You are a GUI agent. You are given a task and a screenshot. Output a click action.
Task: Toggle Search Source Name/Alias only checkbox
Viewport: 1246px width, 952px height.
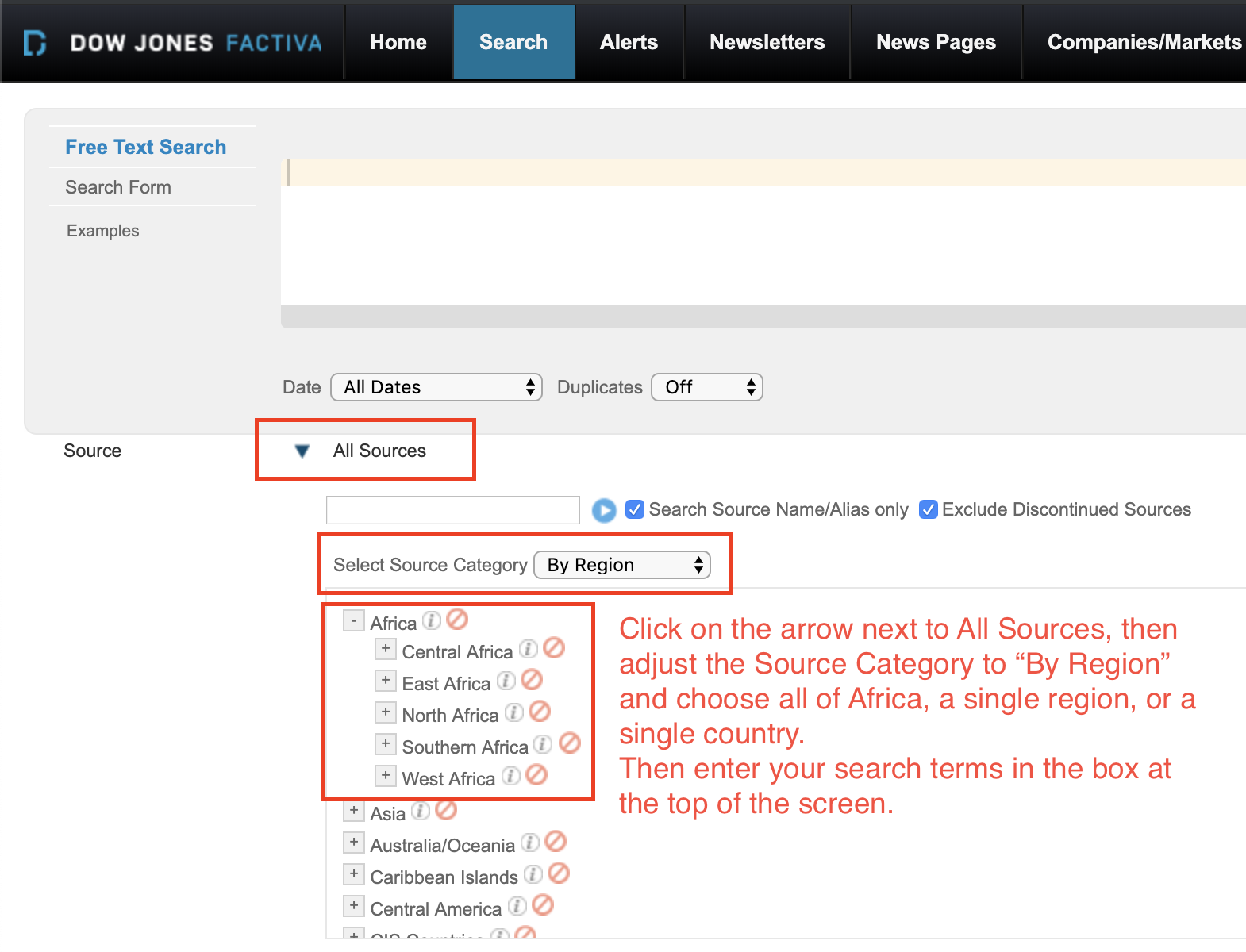coord(635,509)
